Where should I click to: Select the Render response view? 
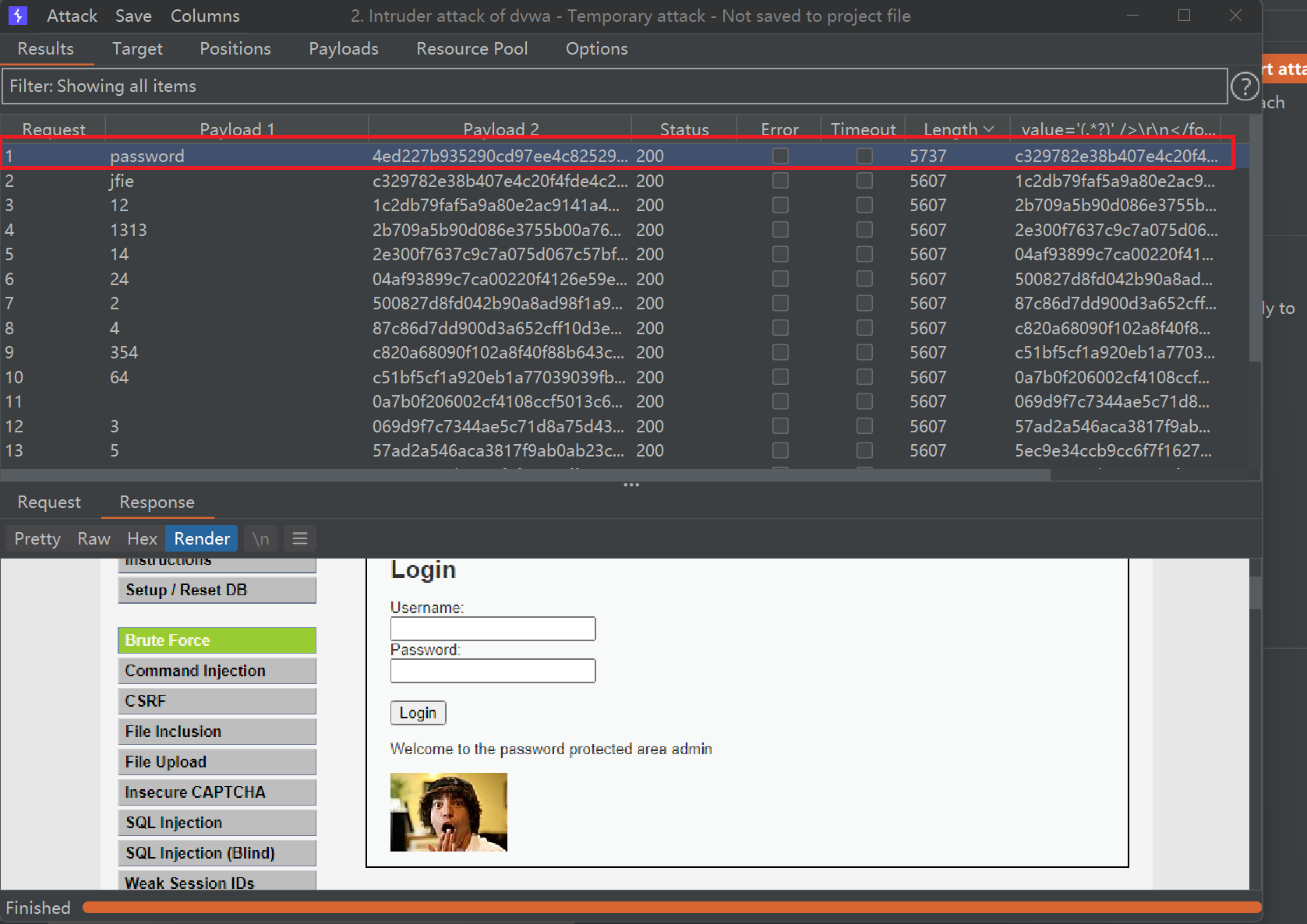[x=202, y=538]
